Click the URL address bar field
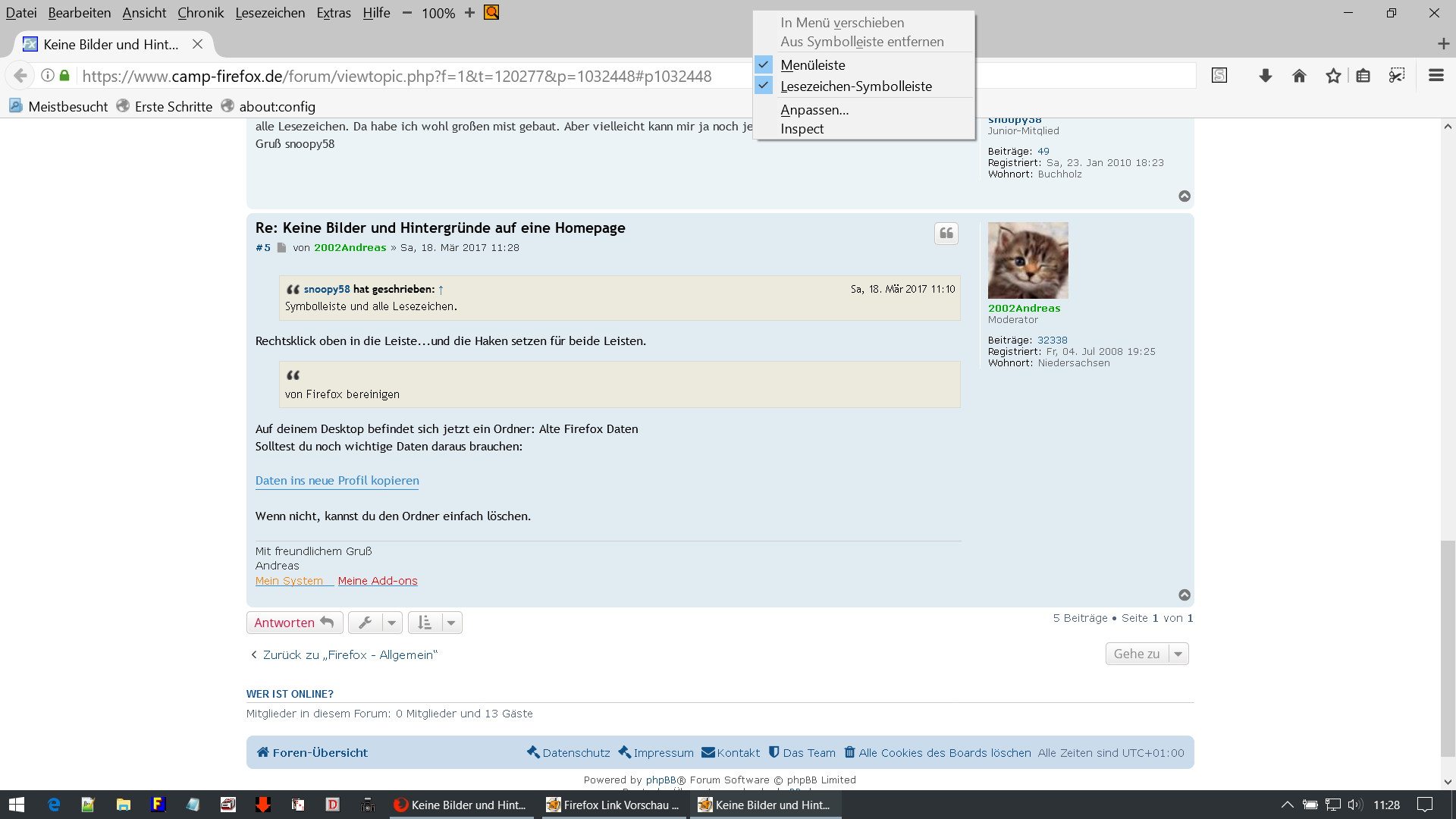This screenshot has width=1456, height=819. (397, 76)
